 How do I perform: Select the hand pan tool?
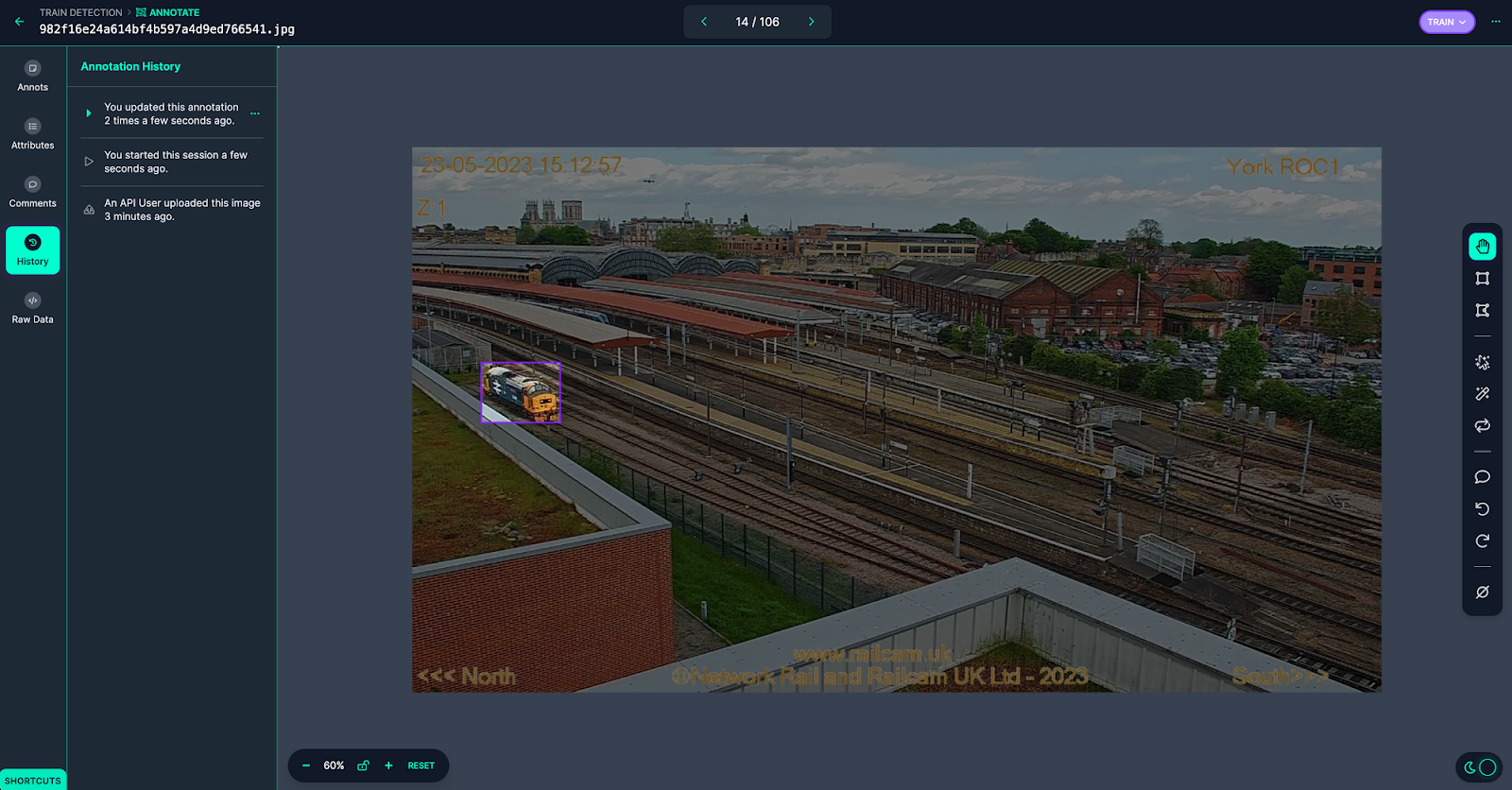click(1482, 247)
